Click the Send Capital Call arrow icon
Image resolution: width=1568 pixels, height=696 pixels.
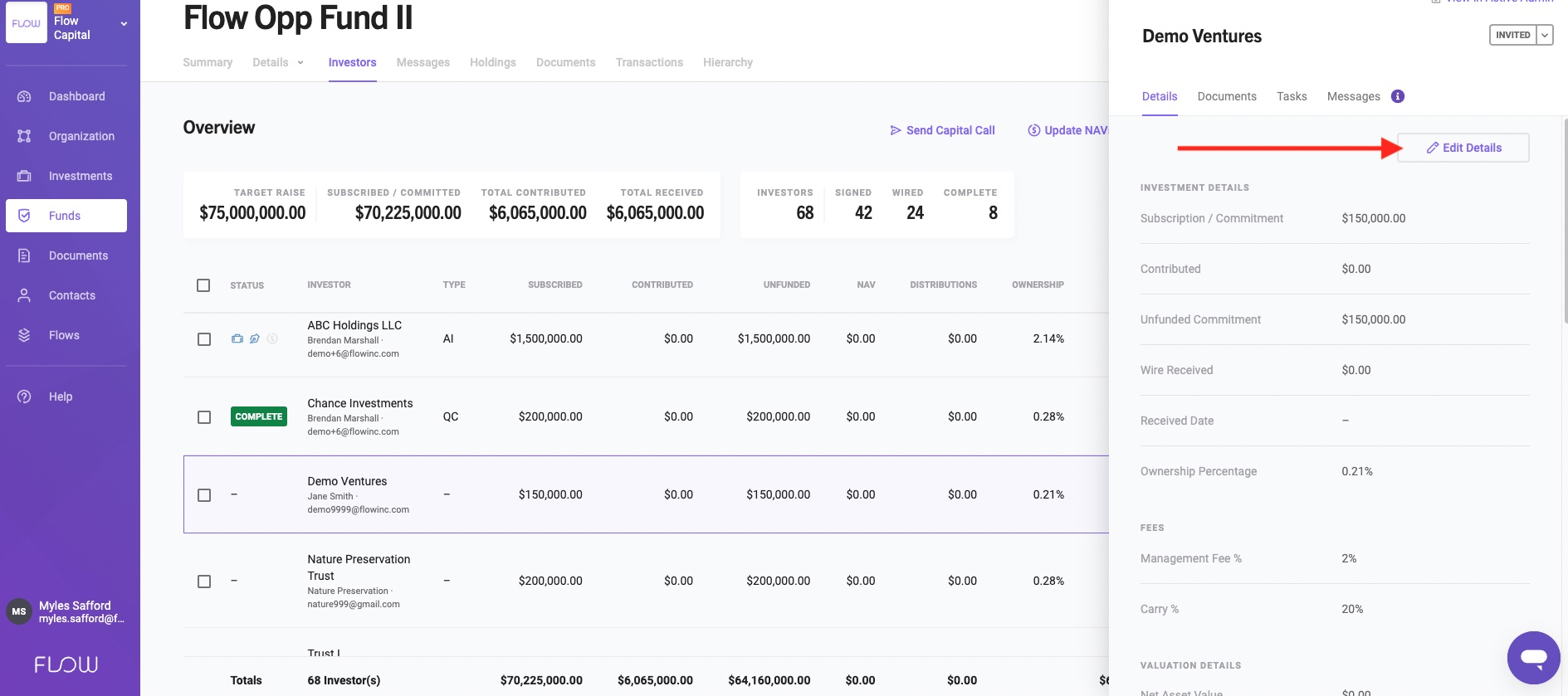896,130
